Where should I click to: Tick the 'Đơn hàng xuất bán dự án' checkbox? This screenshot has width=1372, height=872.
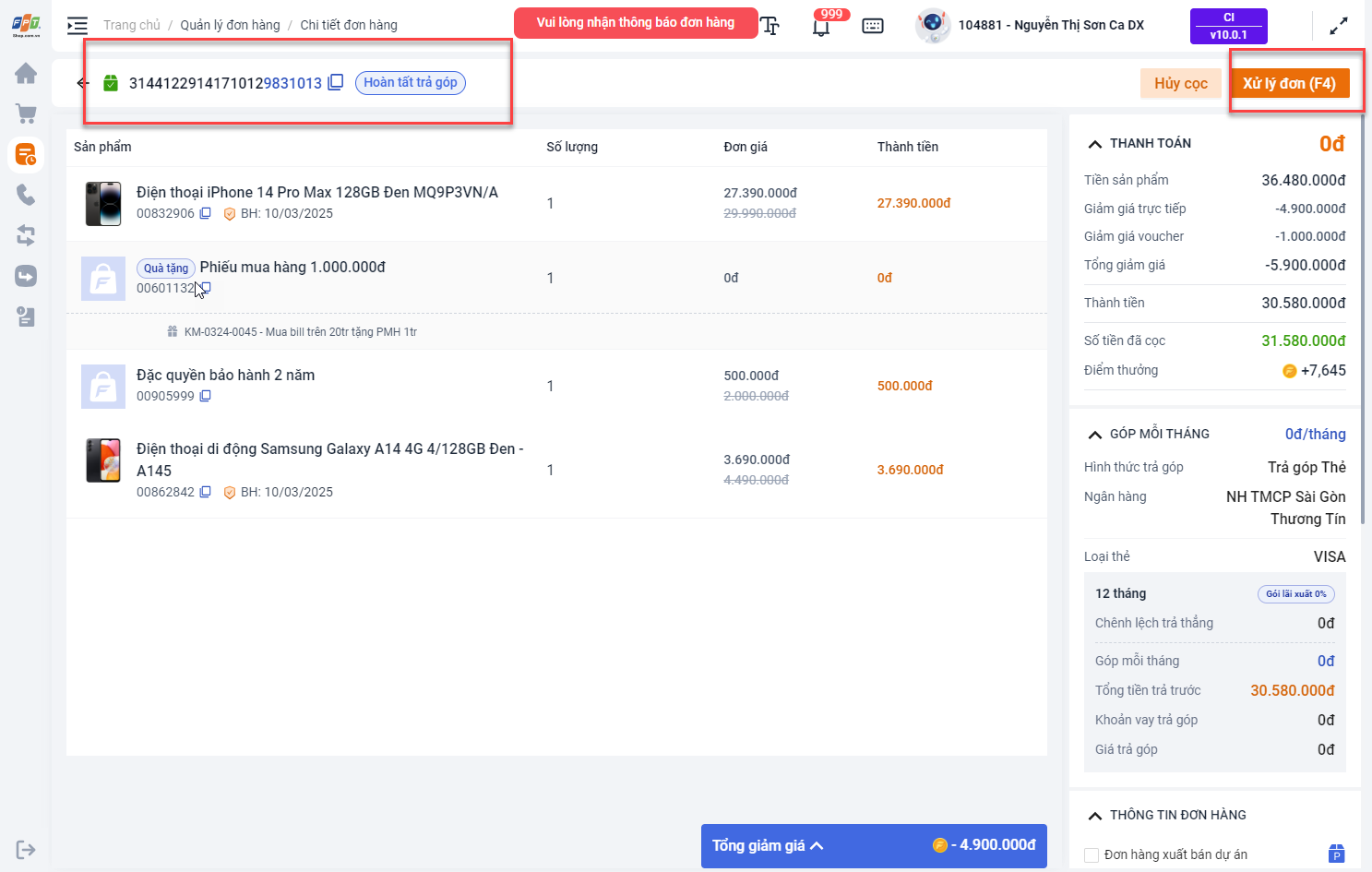(x=1092, y=854)
